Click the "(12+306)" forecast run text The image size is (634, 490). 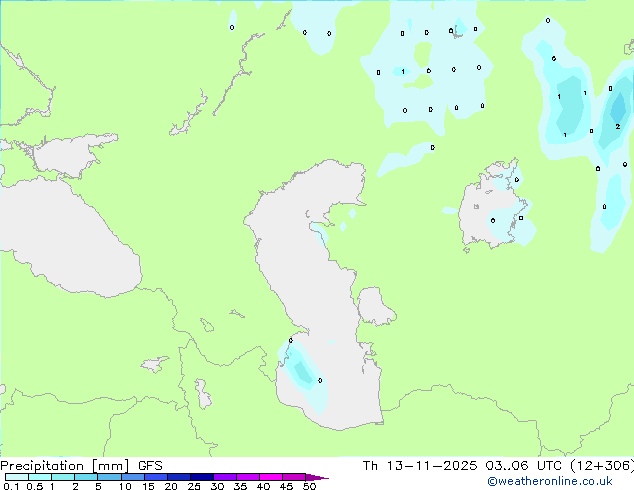point(602,466)
